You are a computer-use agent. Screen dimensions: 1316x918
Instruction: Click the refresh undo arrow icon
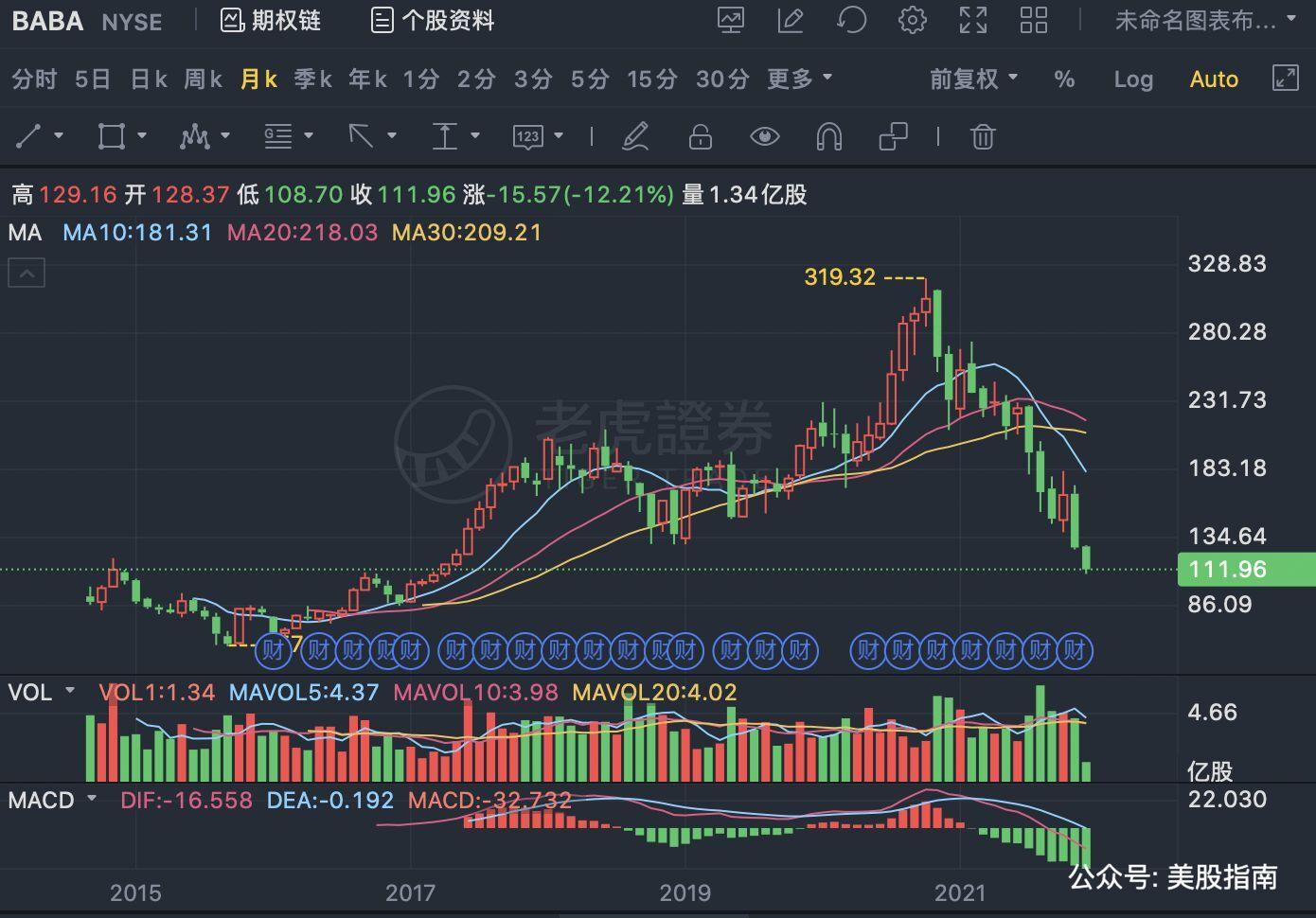coord(851,21)
